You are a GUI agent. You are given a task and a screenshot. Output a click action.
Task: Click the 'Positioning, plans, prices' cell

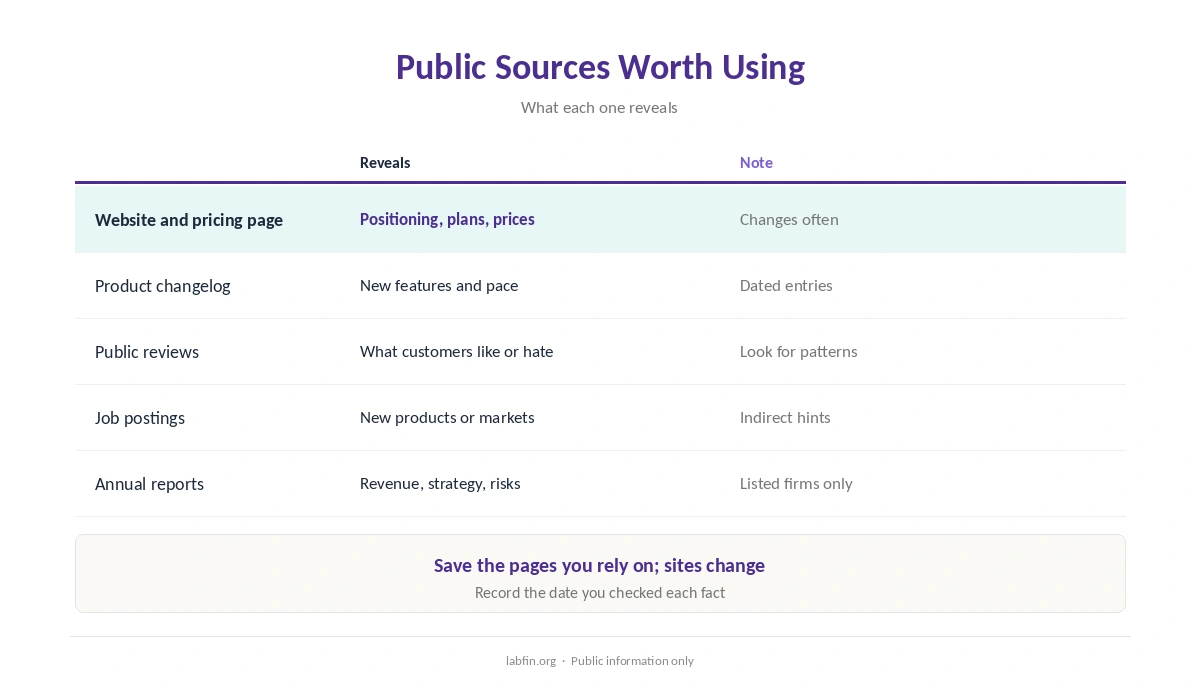tap(447, 219)
